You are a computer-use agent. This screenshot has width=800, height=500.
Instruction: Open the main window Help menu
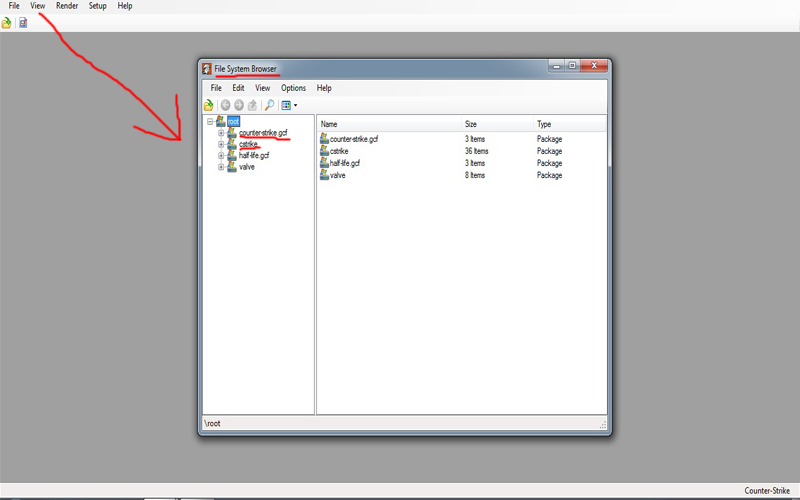tap(125, 6)
